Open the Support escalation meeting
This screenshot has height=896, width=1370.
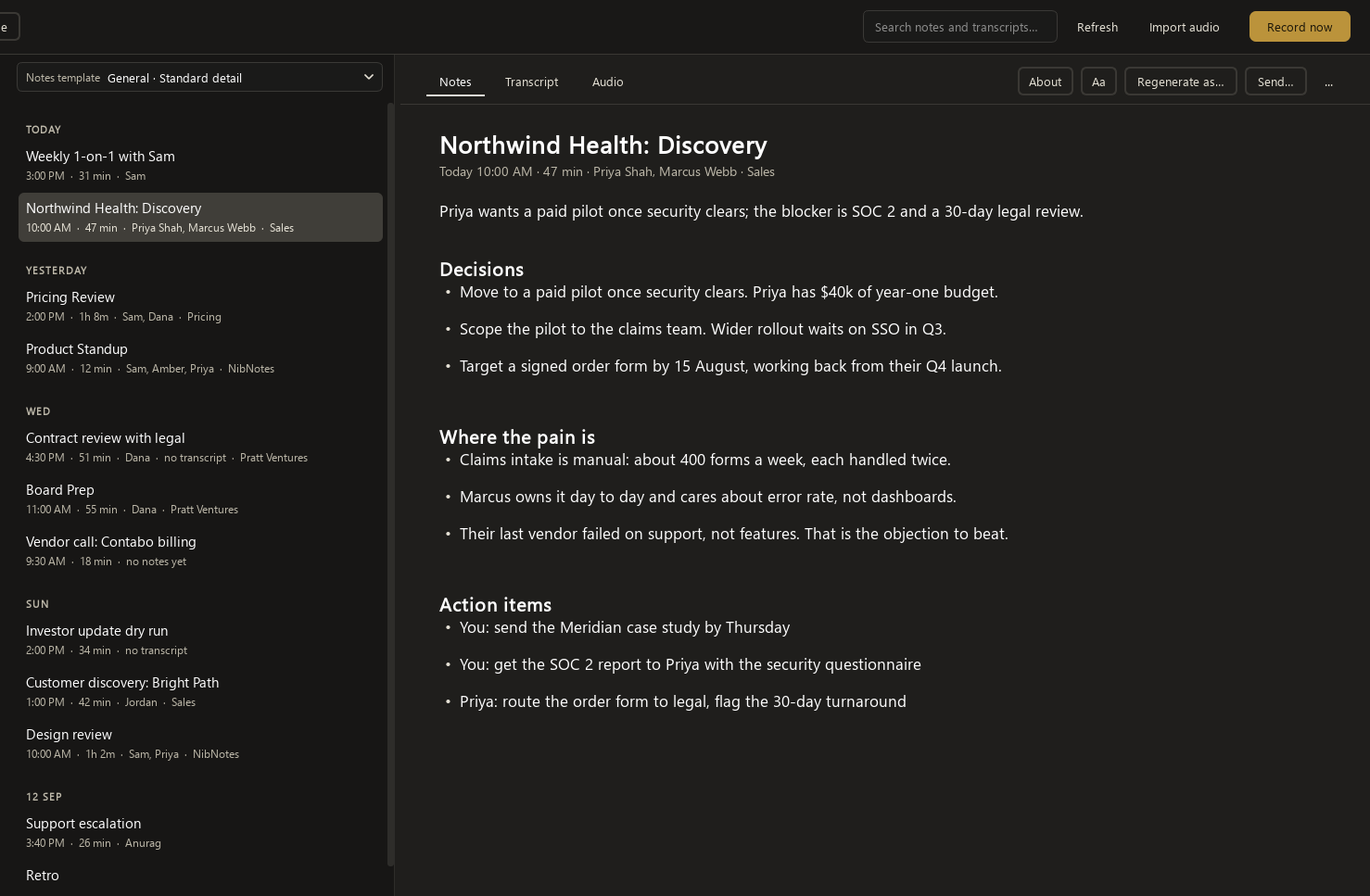pos(200,832)
